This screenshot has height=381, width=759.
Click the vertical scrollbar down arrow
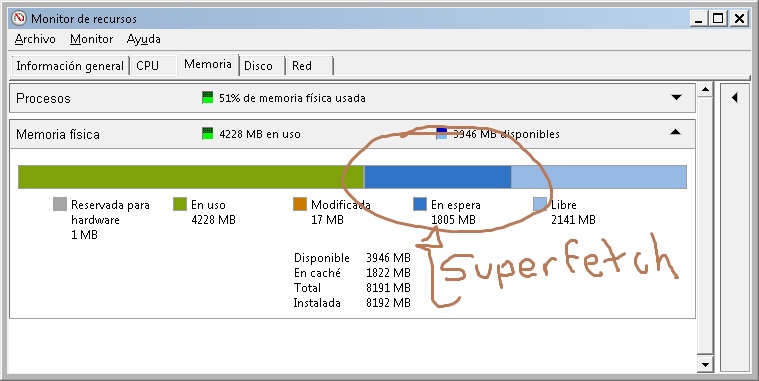[x=705, y=365]
